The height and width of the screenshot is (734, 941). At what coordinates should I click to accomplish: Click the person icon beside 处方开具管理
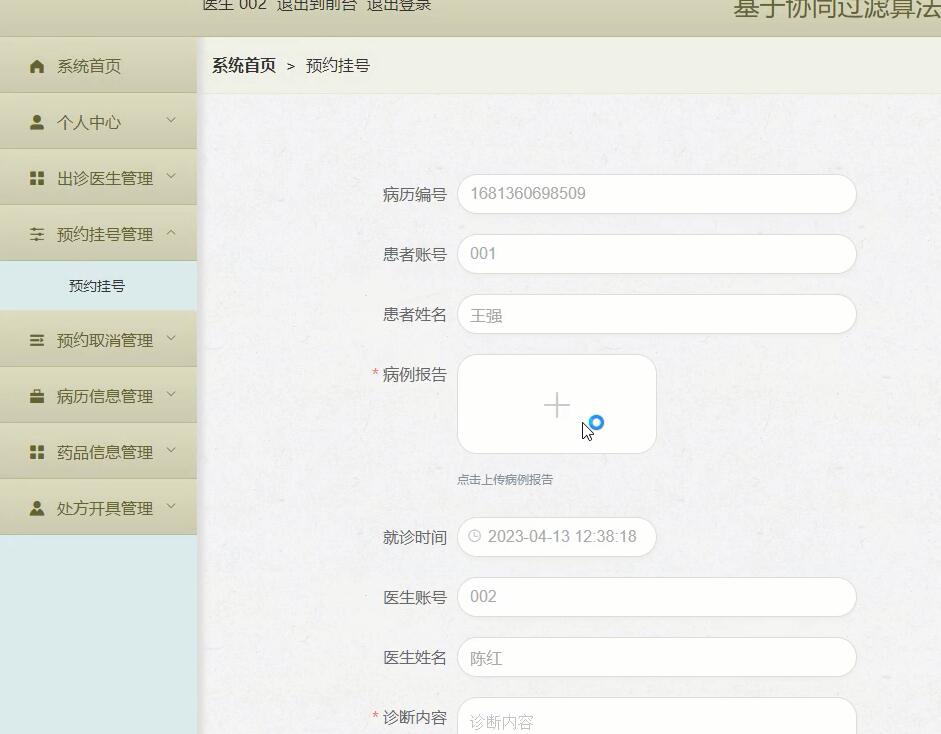pyautogui.click(x=37, y=508)
